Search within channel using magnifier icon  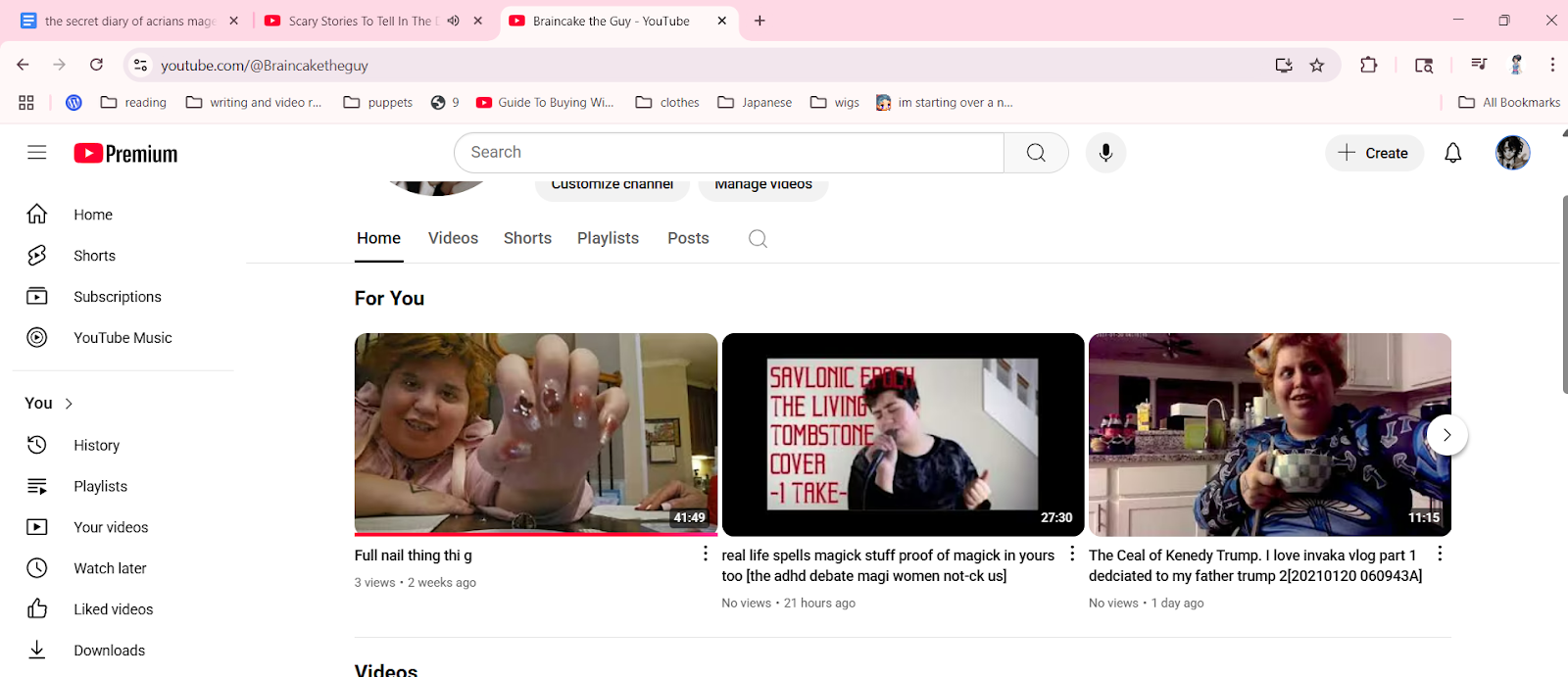tap(758, 238)
